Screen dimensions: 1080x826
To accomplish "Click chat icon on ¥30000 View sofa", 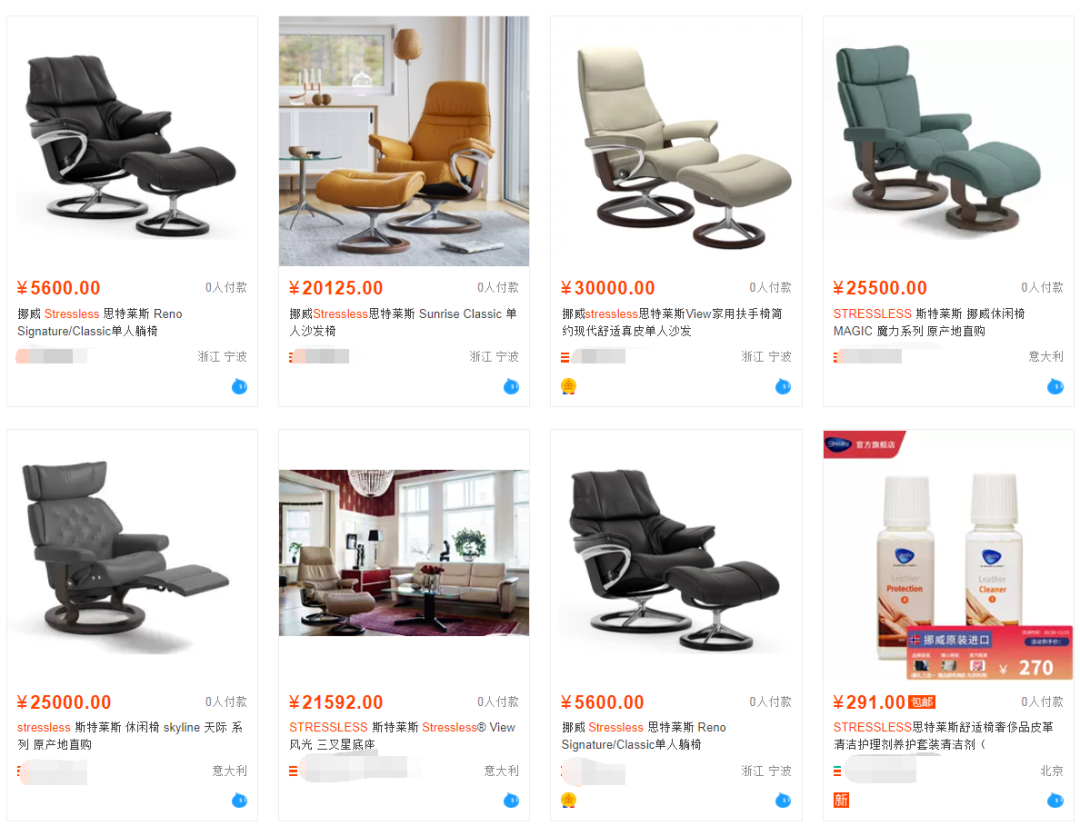I will tap(783, 386).
